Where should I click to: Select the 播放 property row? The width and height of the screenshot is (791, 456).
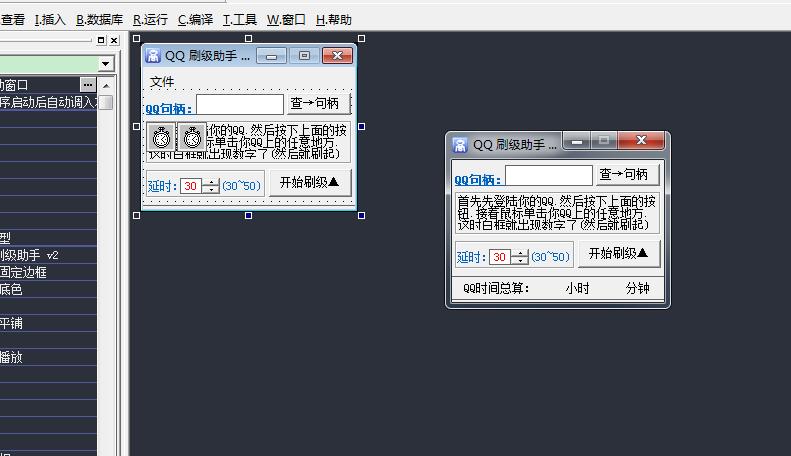coord(48,358)
